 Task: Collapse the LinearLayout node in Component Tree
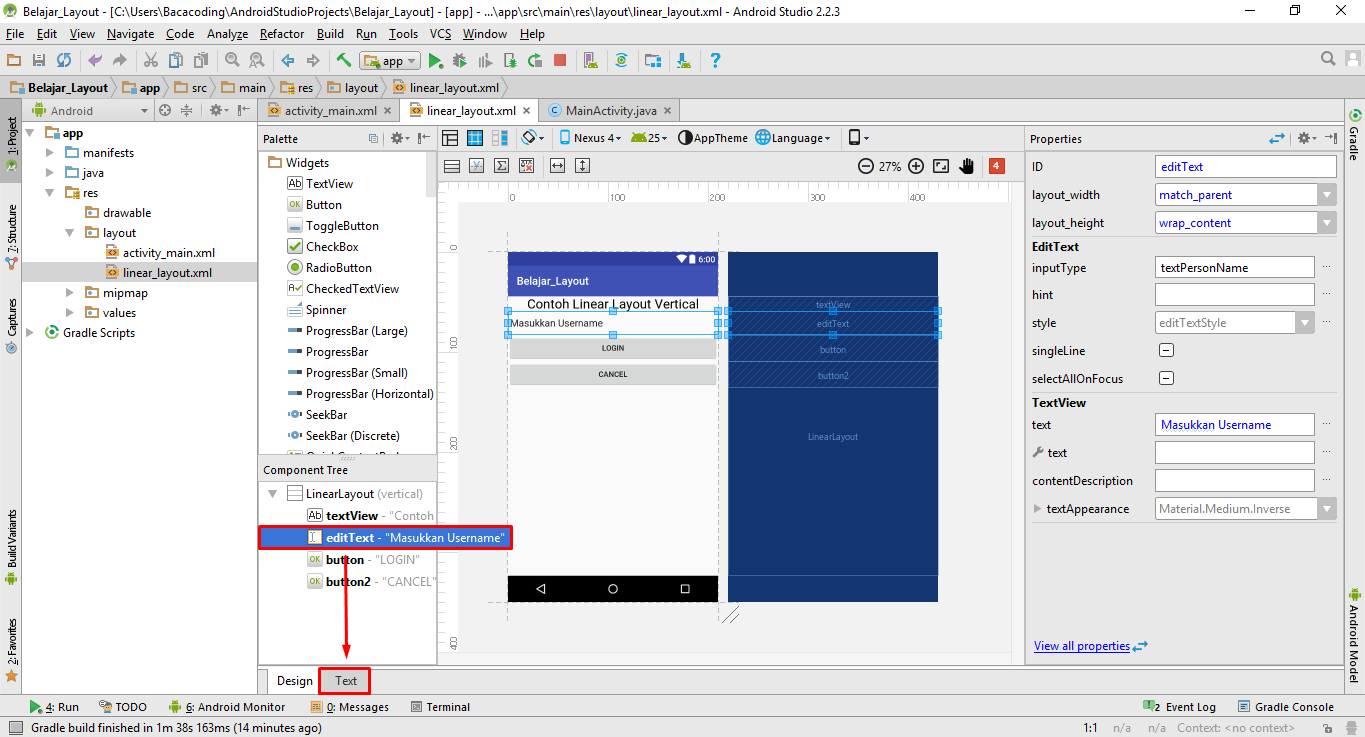tap(273, 493)
